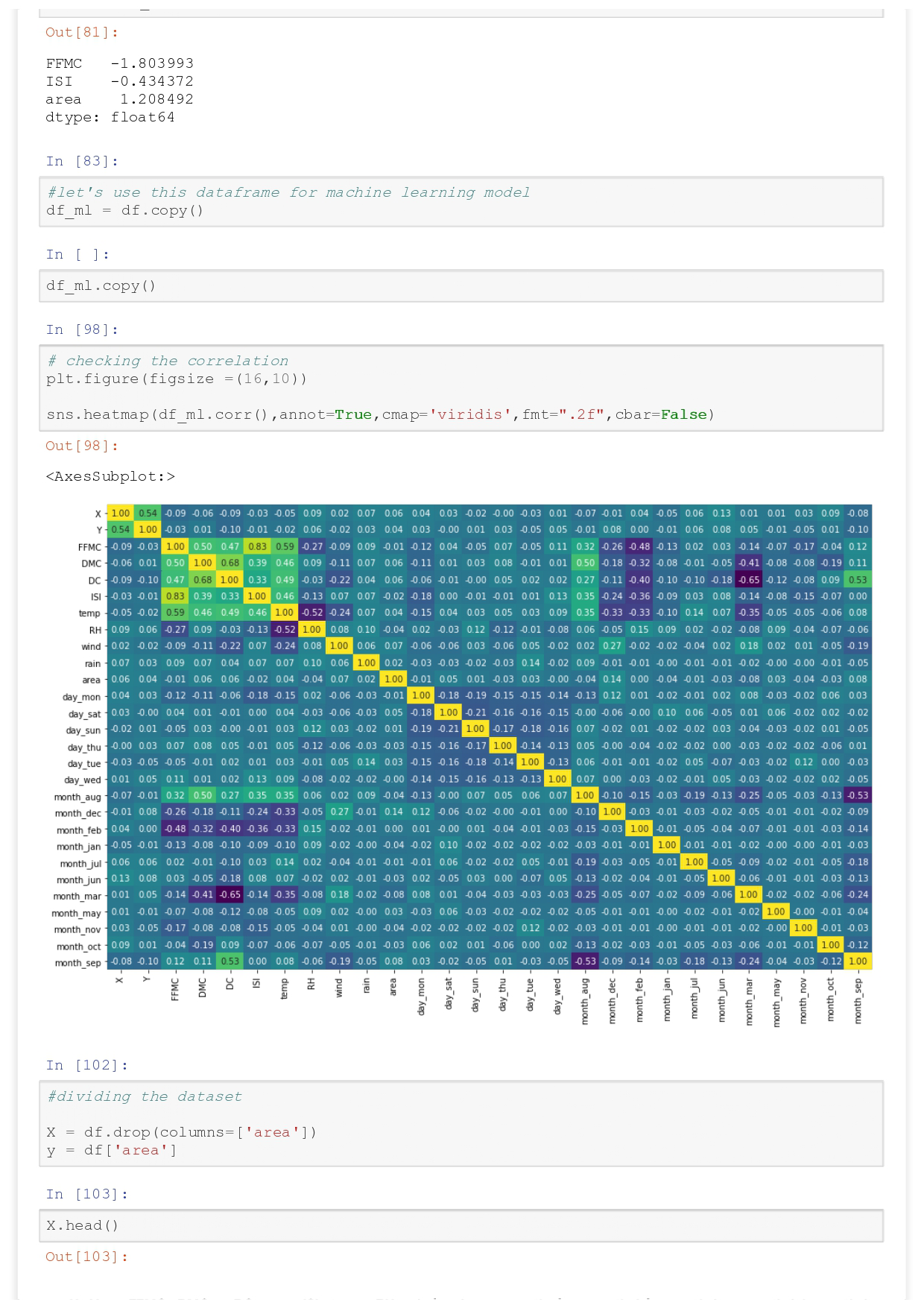
Task: Click the 0.83 cell in heatmap FFMC row
Action: click(x=258, y=546)
